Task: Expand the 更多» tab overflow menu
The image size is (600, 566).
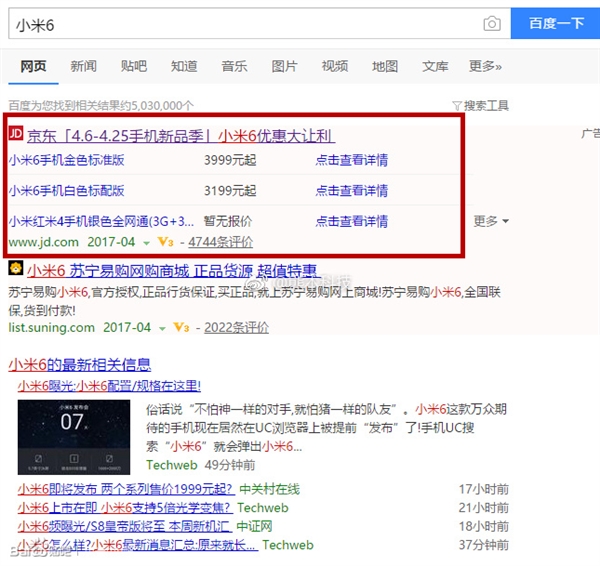Action: point(484,66)
